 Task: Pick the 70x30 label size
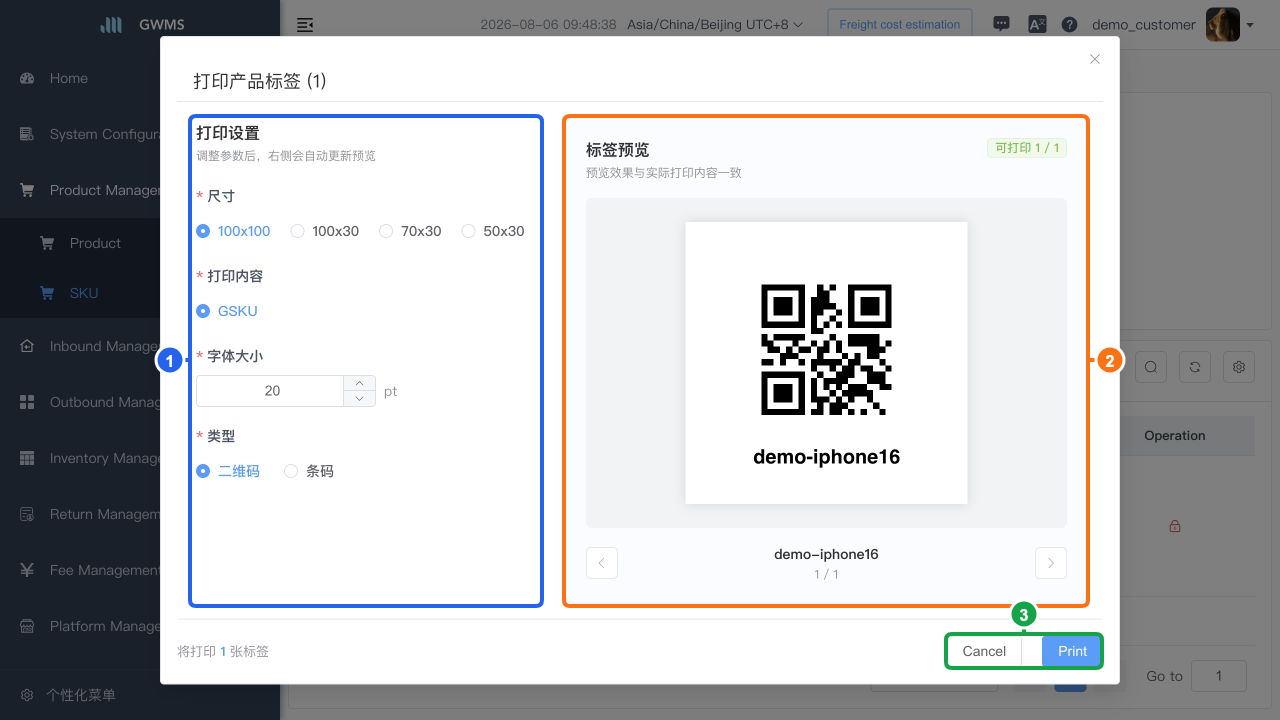tap(410, 231)
